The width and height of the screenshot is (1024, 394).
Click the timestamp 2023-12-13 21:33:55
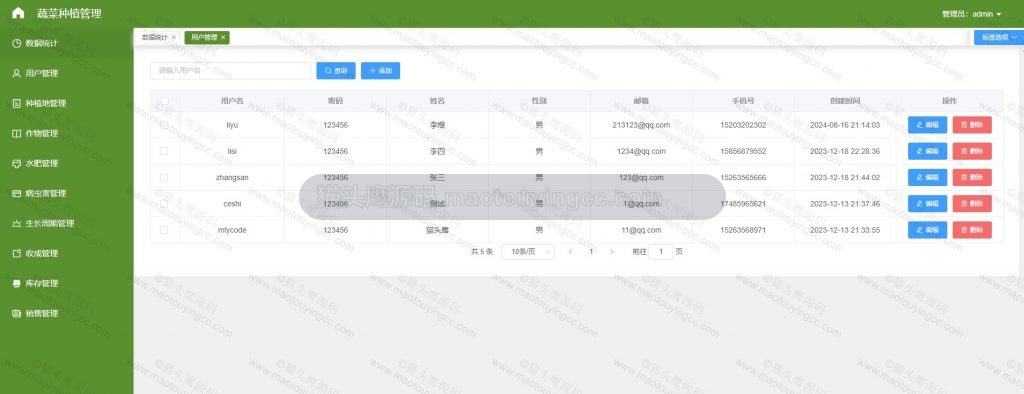pyautogui.click(x=845, y=230)
